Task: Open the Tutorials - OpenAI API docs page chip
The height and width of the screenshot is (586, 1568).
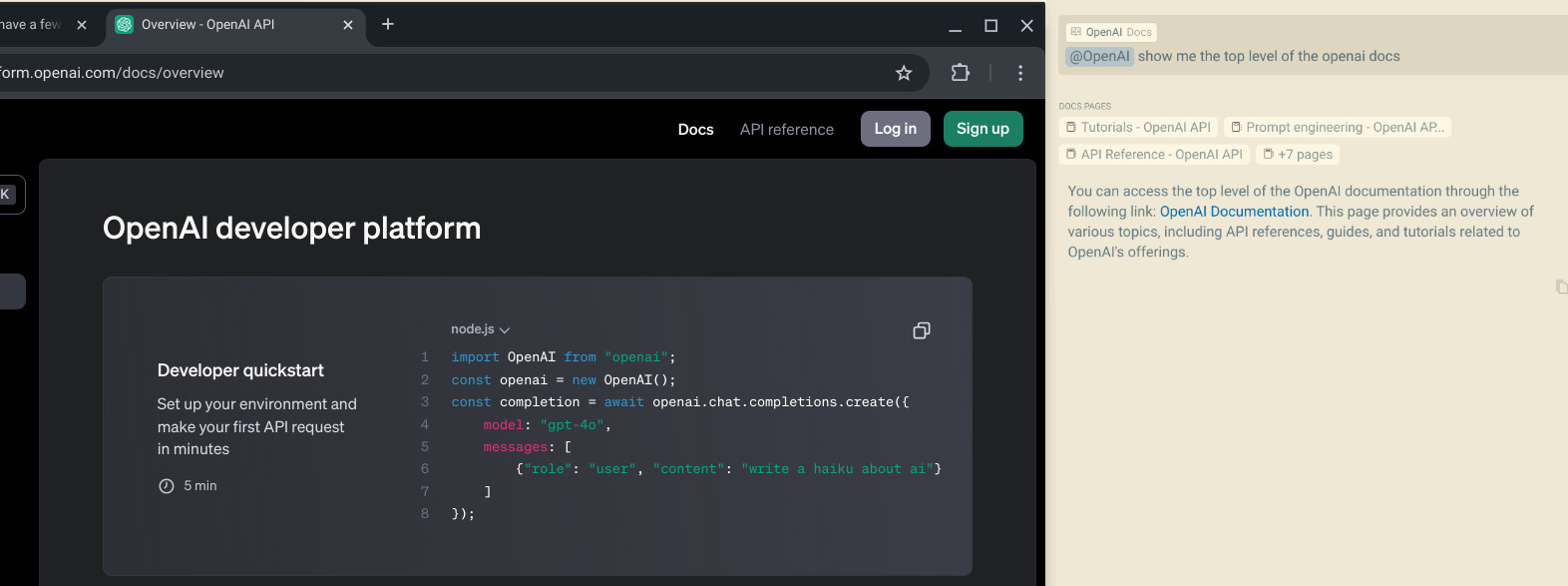Action: pos(1138,128)
